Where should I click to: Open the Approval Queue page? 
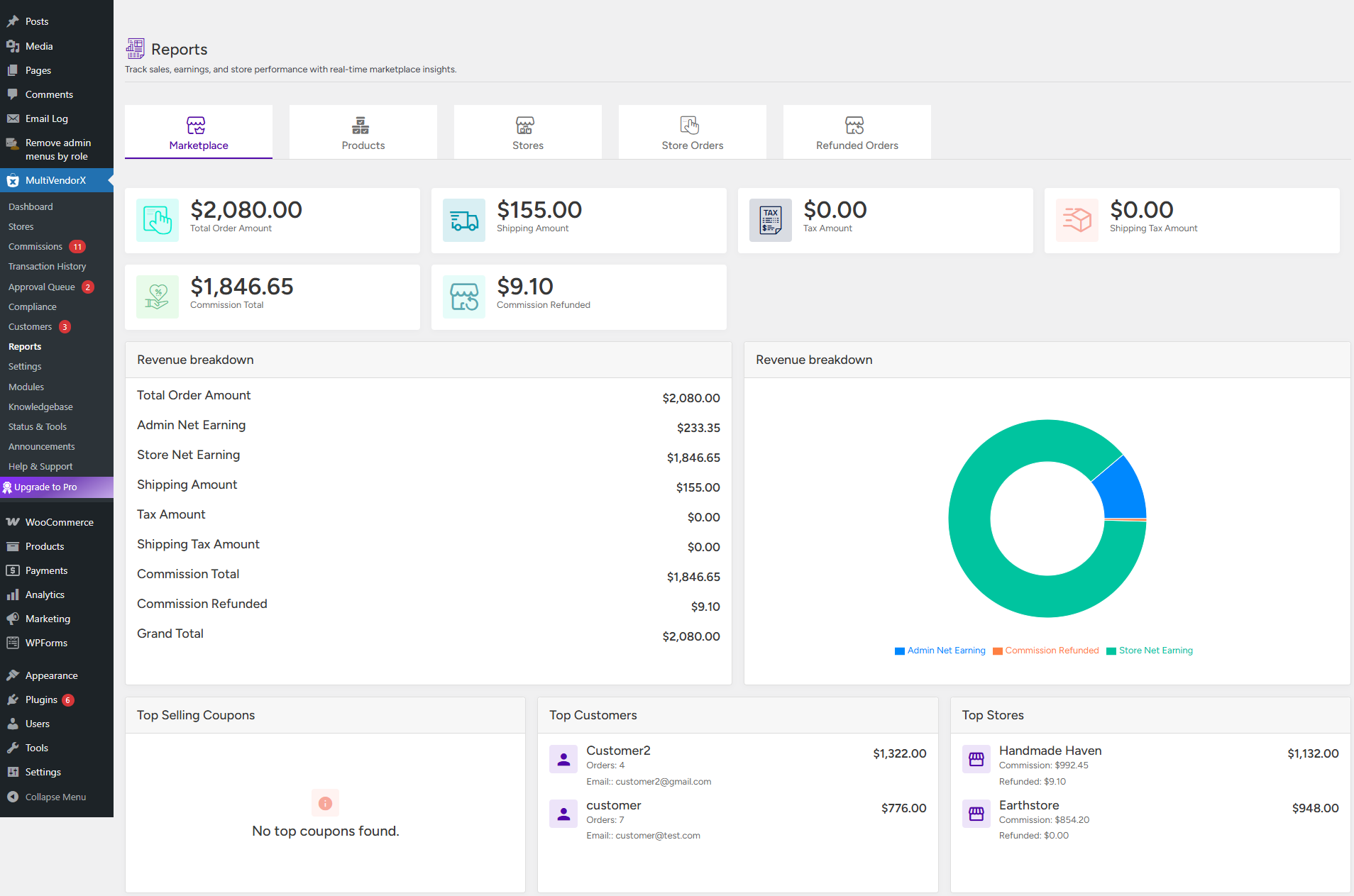point(42,287)
